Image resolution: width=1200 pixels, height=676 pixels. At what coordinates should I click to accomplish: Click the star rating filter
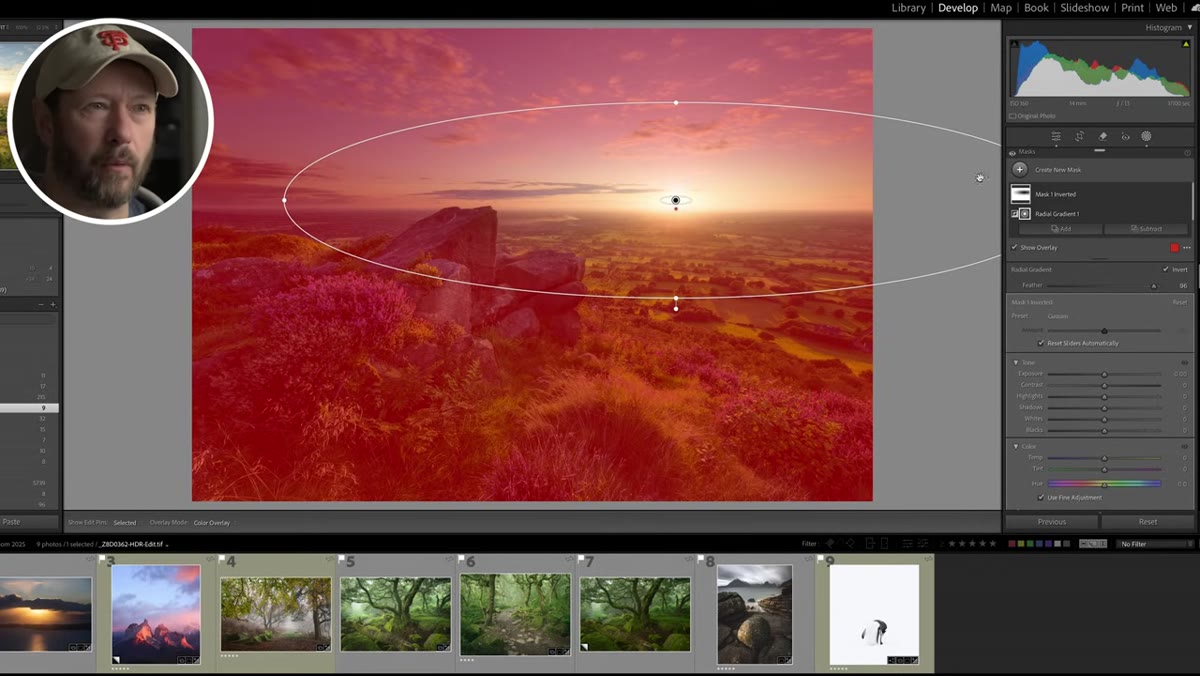coord(972,544)
